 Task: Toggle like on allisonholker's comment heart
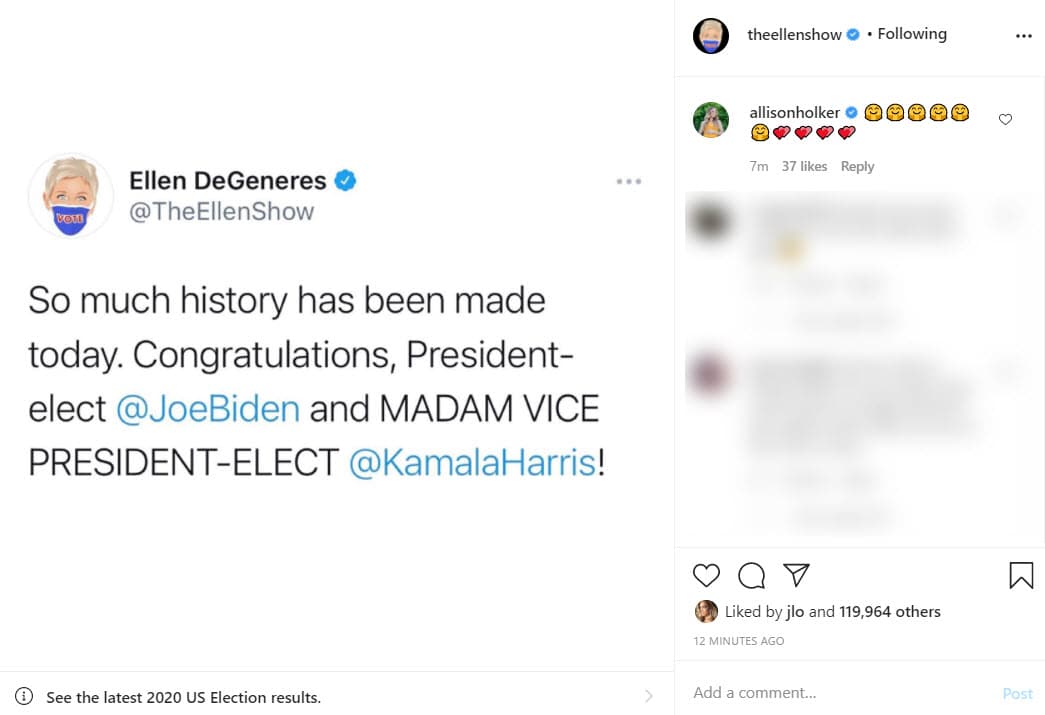(1005, 119)
